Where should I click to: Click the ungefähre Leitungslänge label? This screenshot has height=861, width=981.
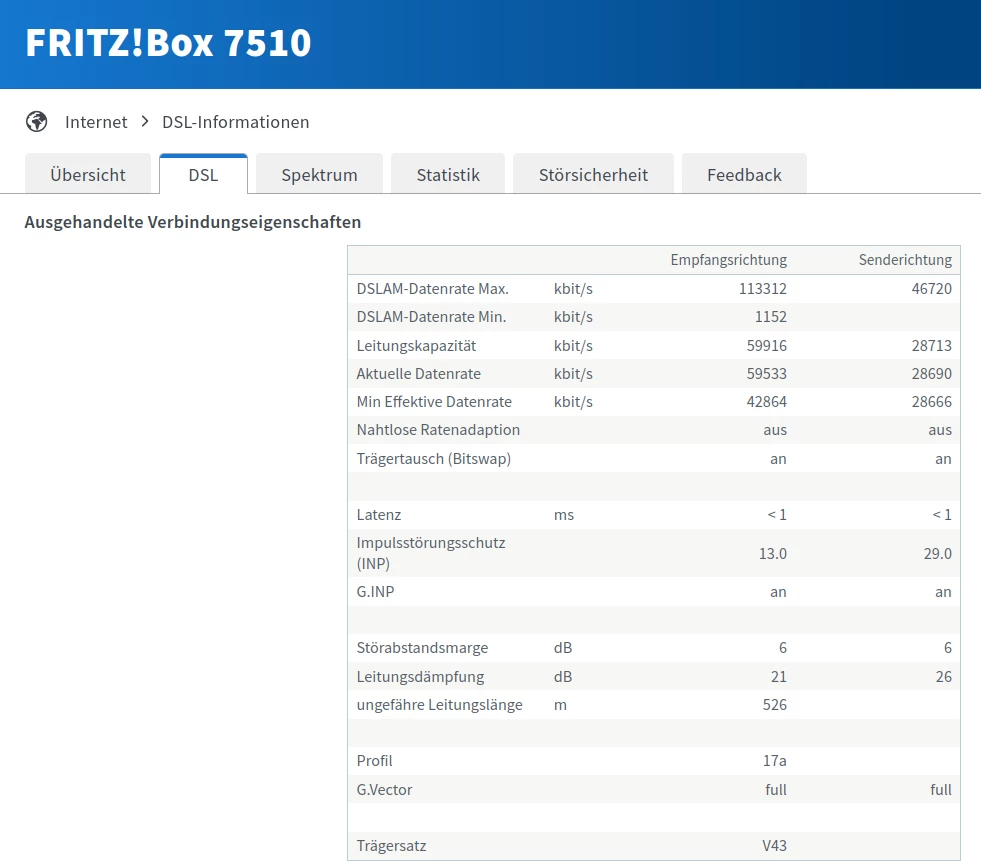coord(439,705)
